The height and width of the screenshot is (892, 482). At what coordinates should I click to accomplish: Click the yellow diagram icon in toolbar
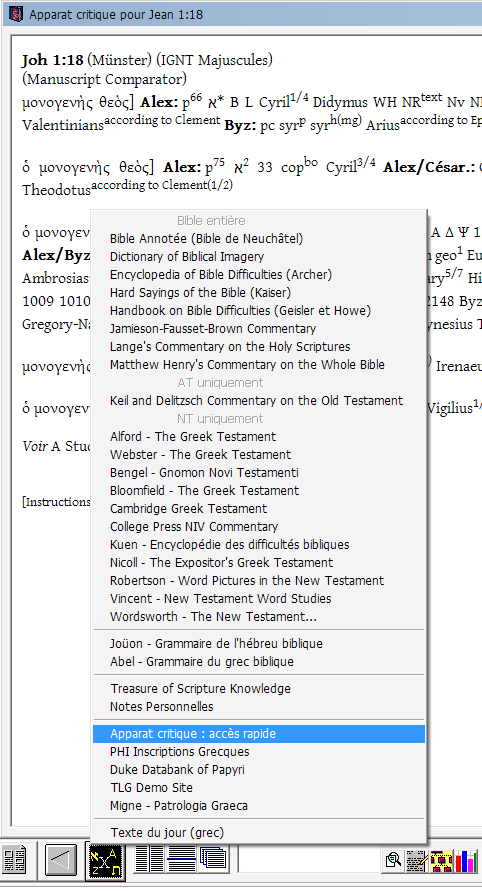442,860
